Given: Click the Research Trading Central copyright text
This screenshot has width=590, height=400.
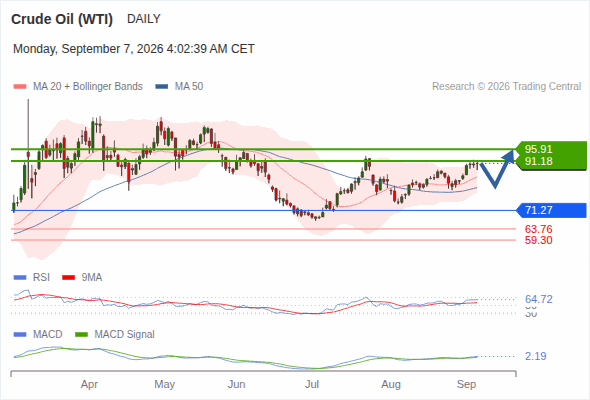Looking at the screenshot, I should click(x=506, y=87).
